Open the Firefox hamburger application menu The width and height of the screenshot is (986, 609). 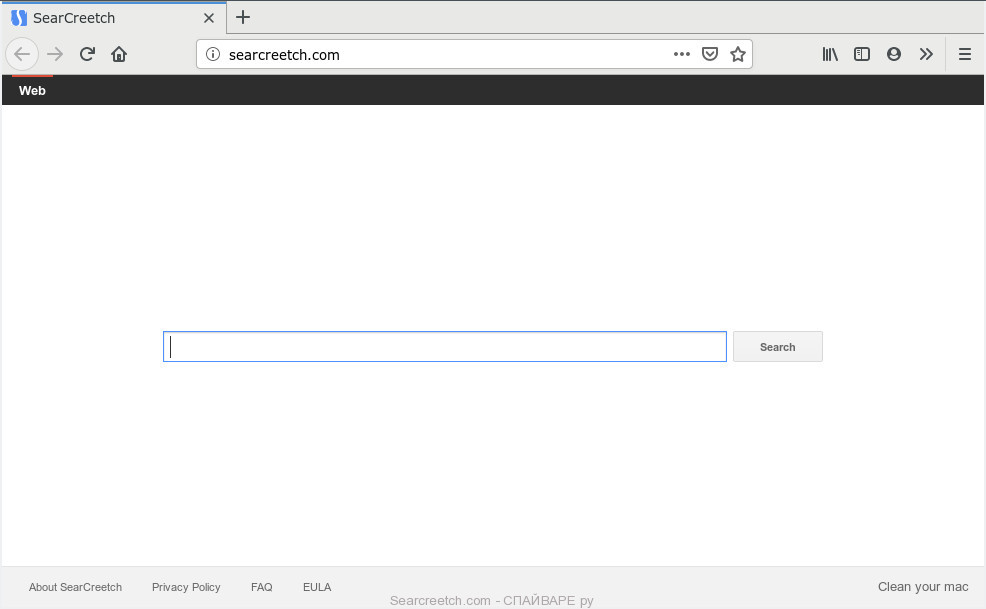[x=965, y=54]
